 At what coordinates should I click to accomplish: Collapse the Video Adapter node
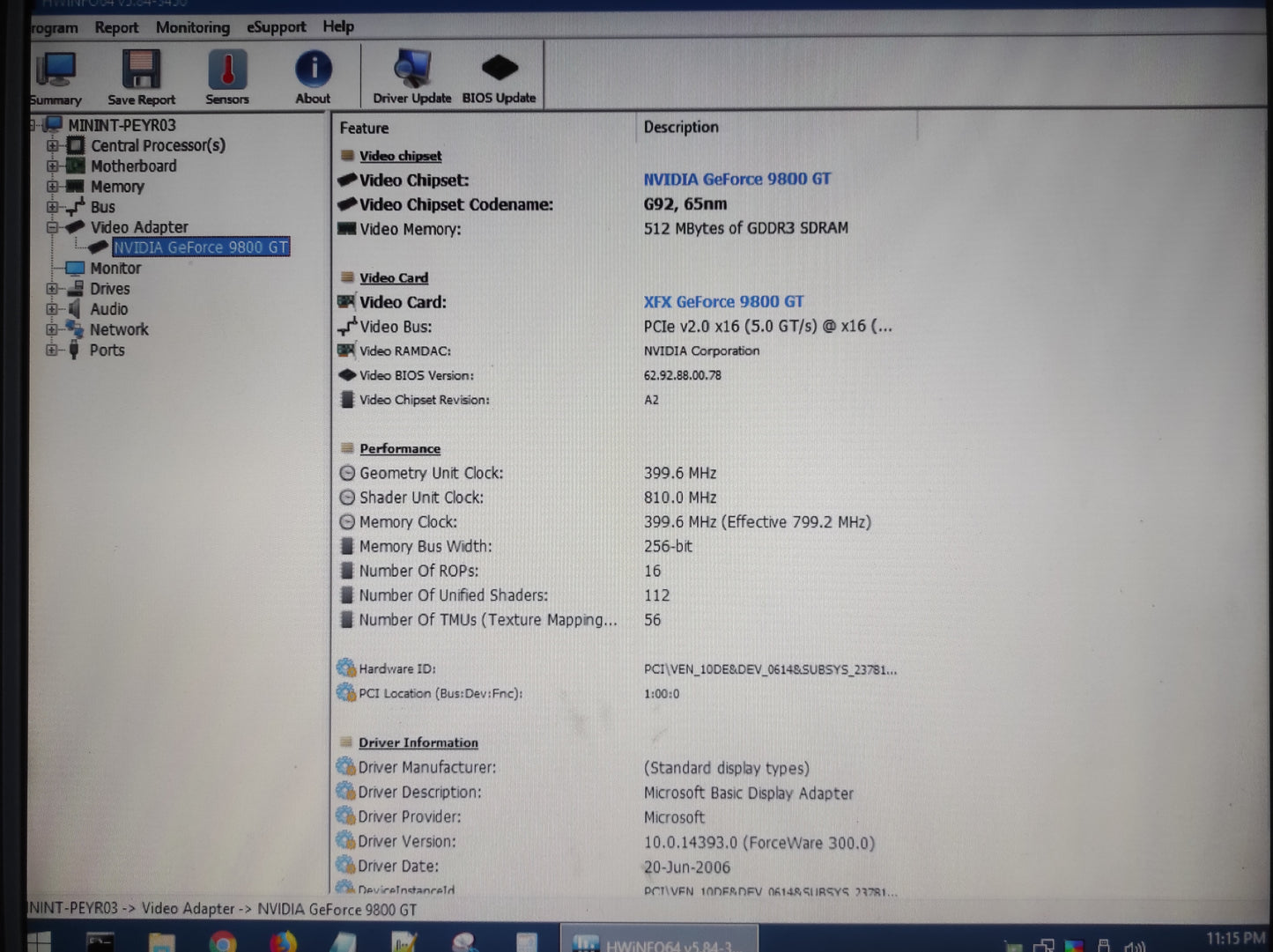tap(51, 227)
